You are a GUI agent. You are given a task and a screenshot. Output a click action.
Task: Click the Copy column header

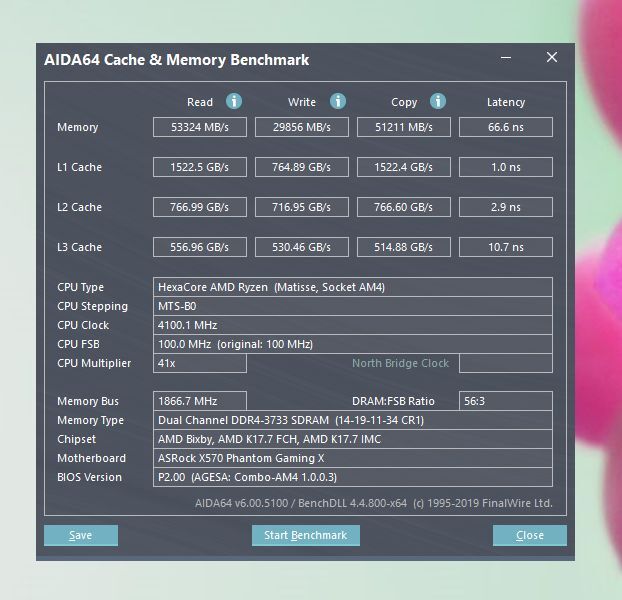pyautogui.click(x=404, y=103)
